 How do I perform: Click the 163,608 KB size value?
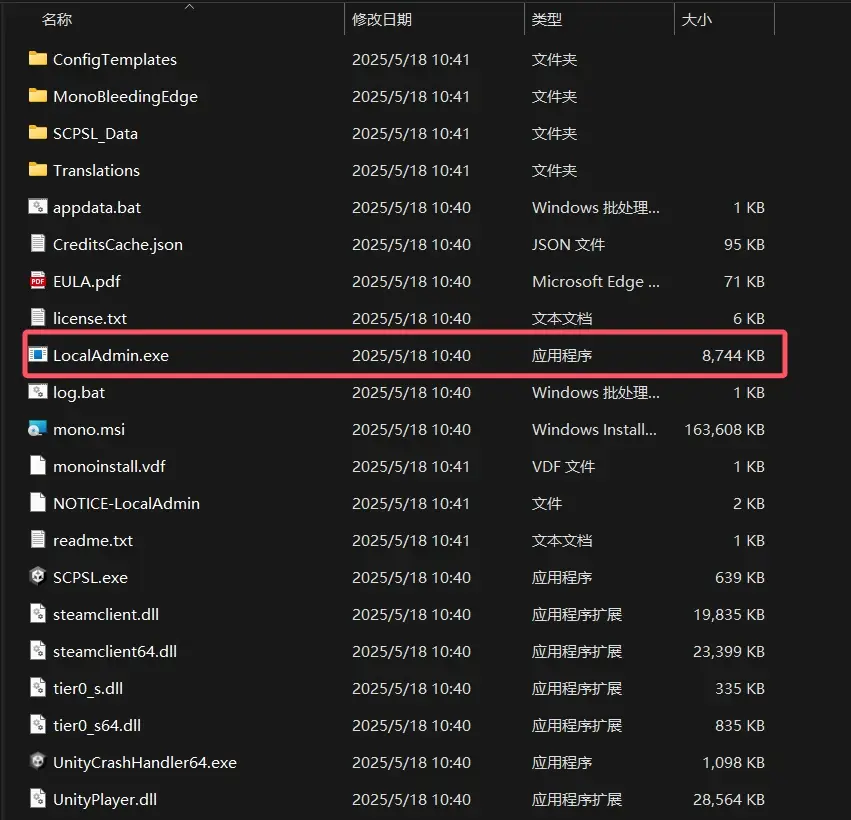pos(725,430)
